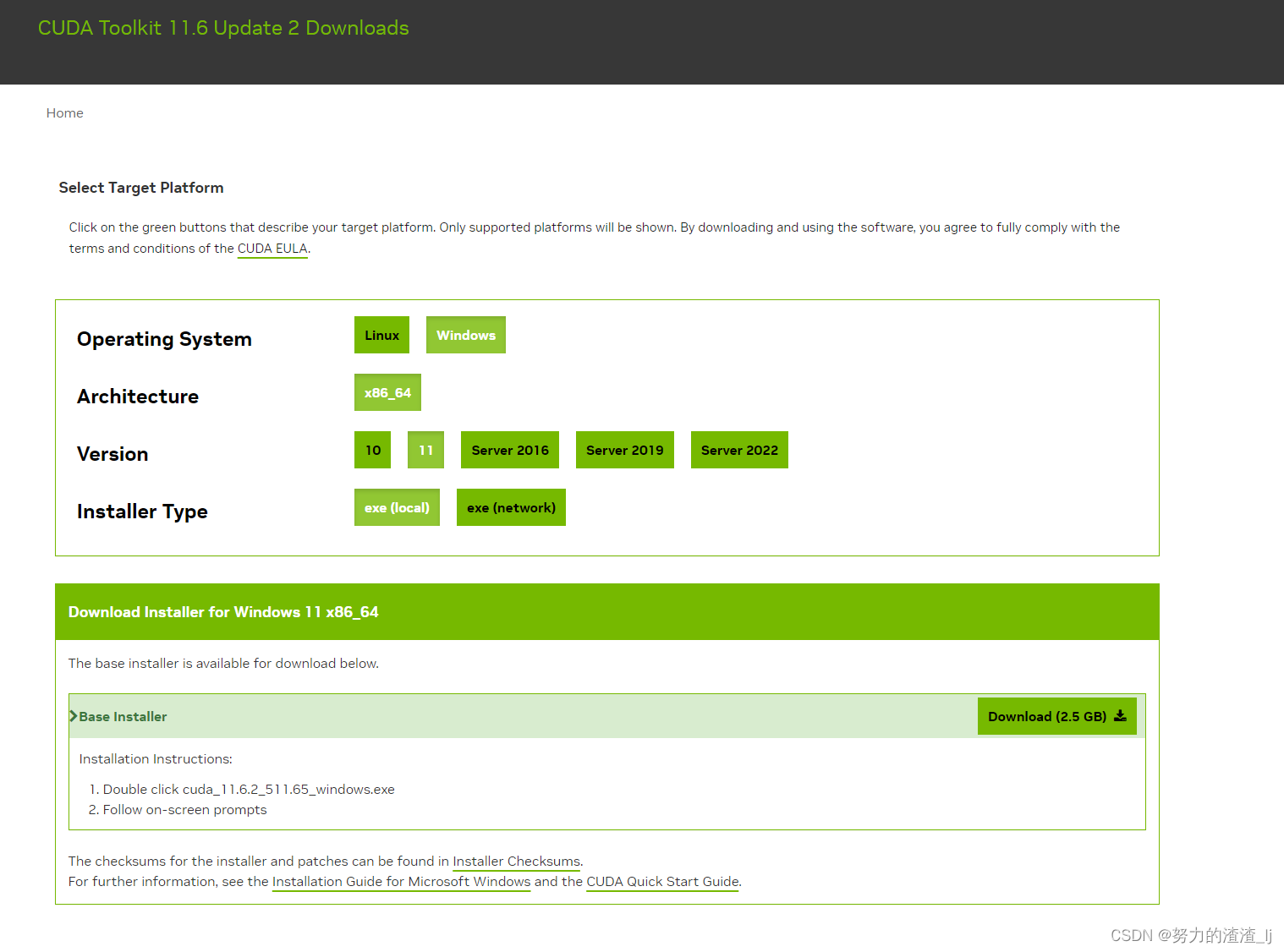Select Windows version 10
1284x952 pixels.
[x=373, y=450]
